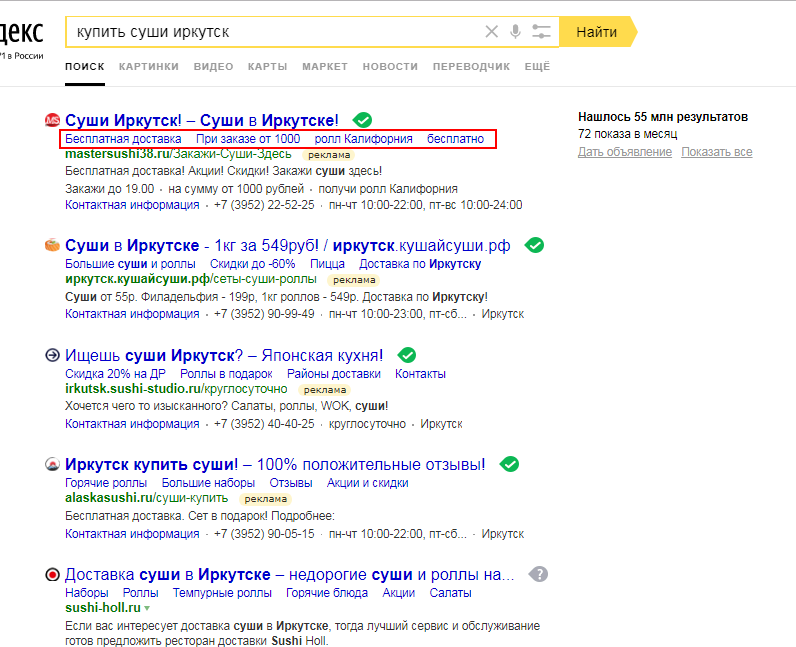
Task: Open the иркутск.кушайсуши.рф green URL
Action: coord(190,279)
